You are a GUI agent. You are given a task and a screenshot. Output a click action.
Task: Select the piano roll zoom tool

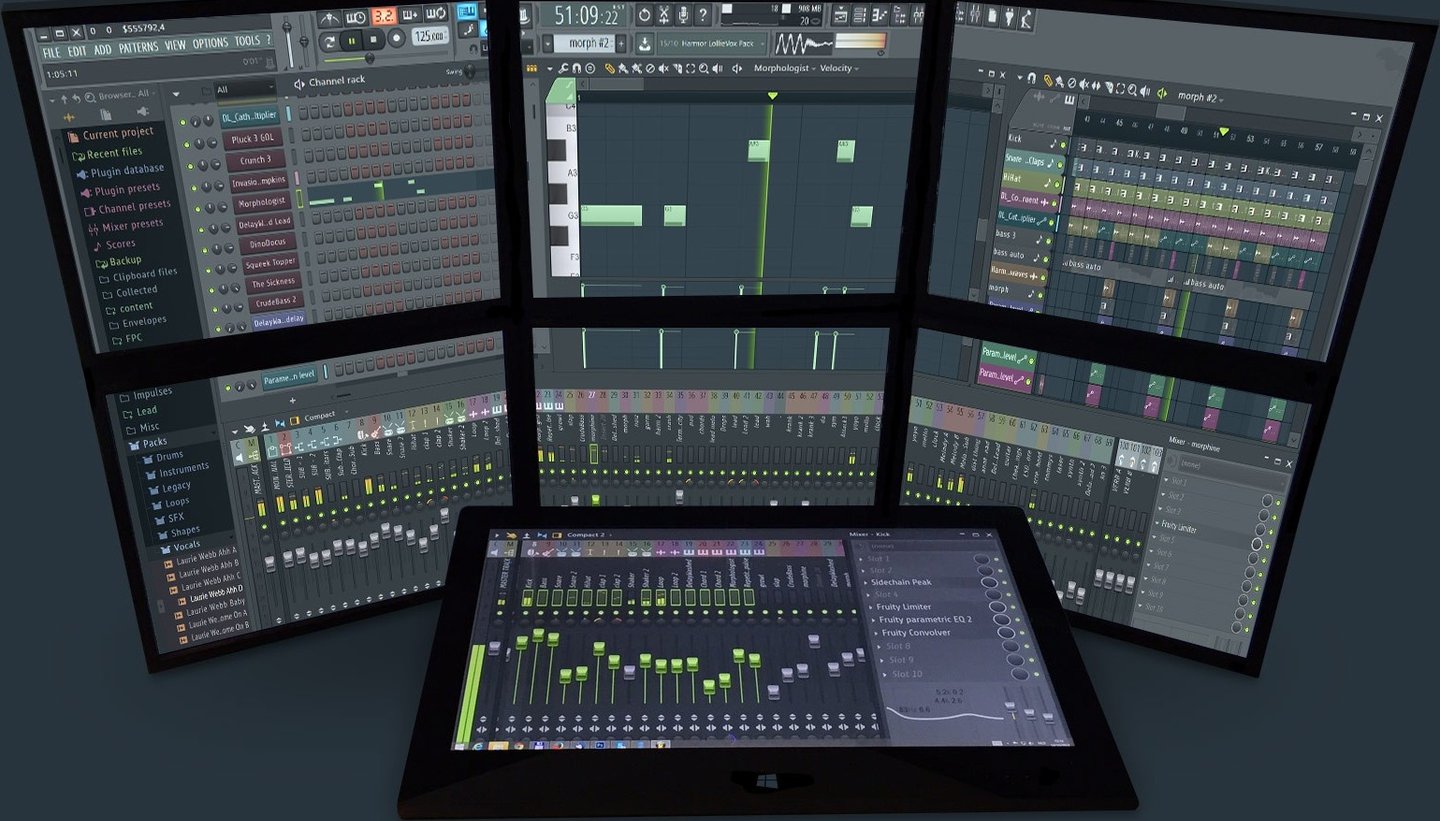(x=703, y=68)
